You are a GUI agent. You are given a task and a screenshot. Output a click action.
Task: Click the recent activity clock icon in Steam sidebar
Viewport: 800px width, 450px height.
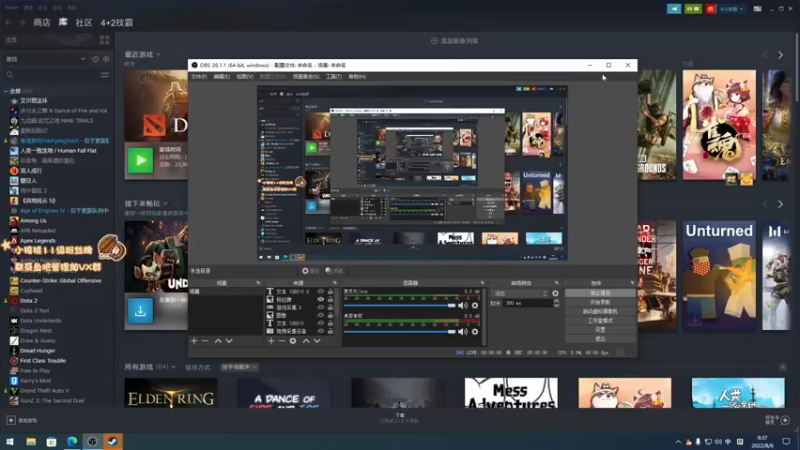(95, 59)
